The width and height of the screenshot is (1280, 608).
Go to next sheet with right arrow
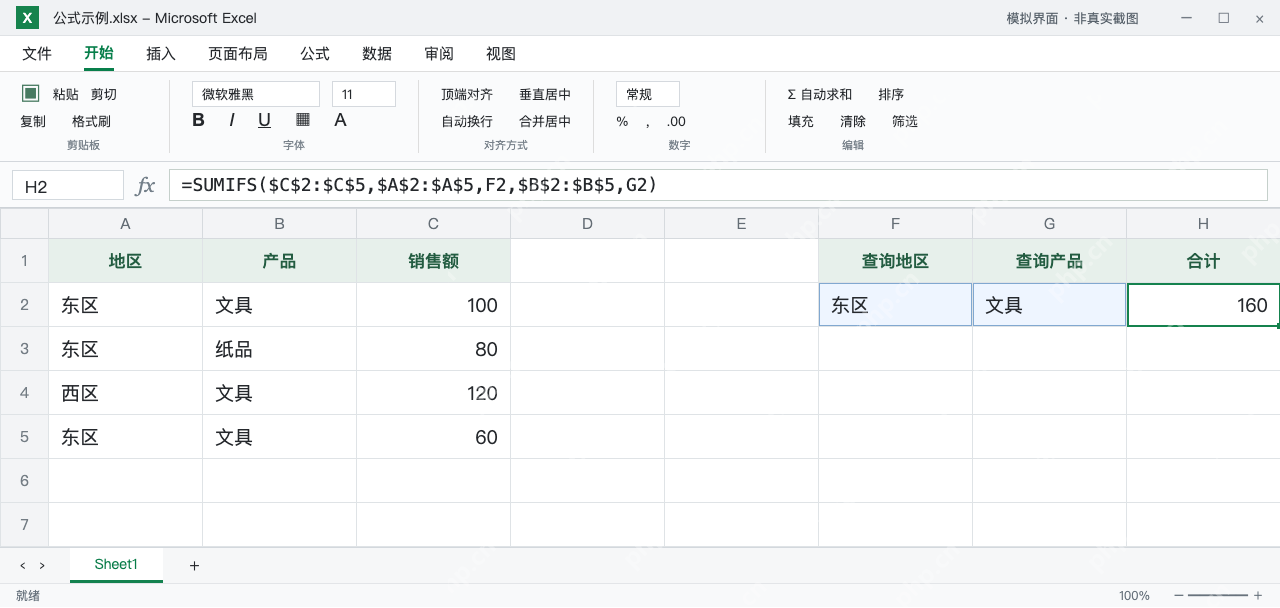tap(42, 566)
